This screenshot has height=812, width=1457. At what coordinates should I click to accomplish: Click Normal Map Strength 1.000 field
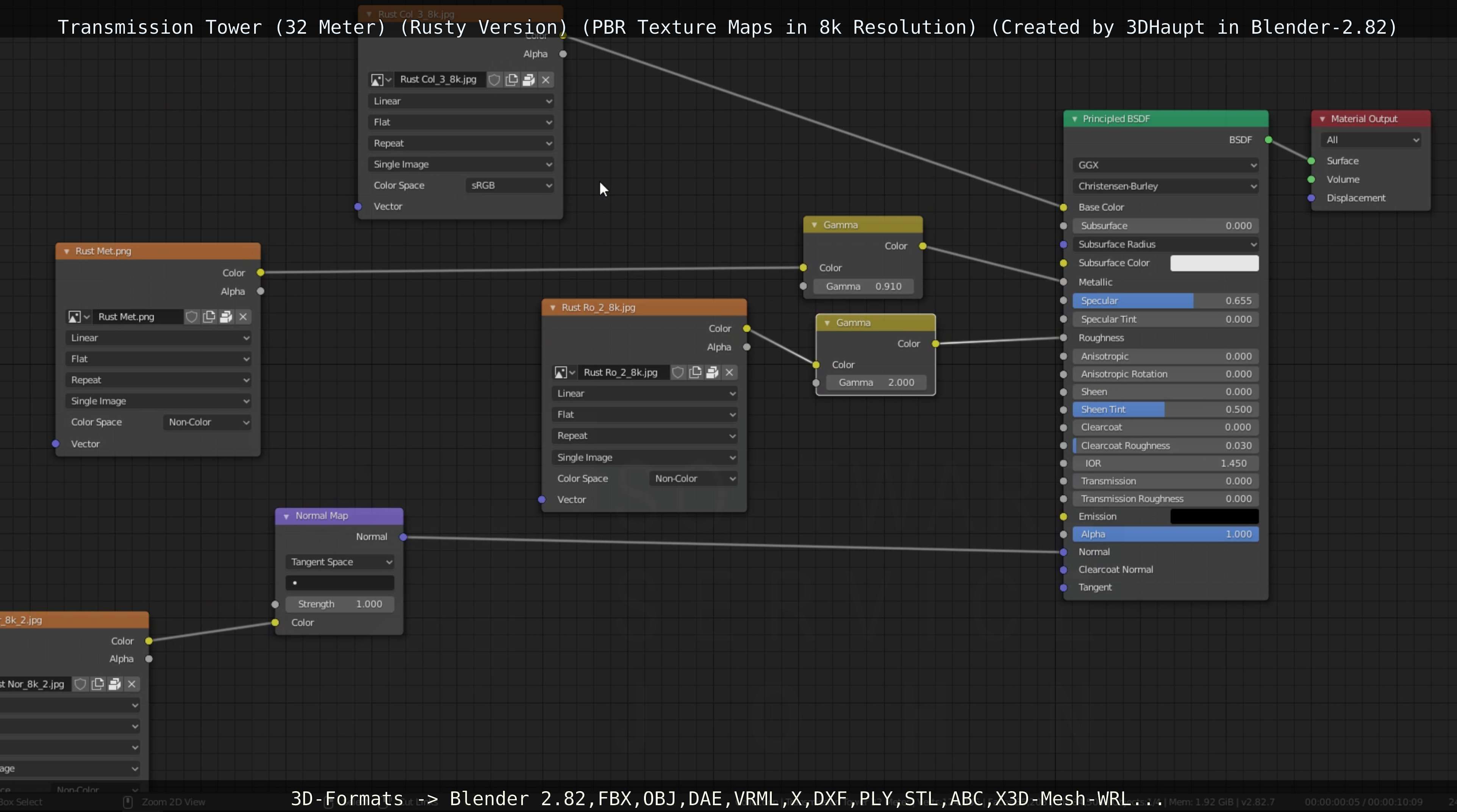point(340,604)
